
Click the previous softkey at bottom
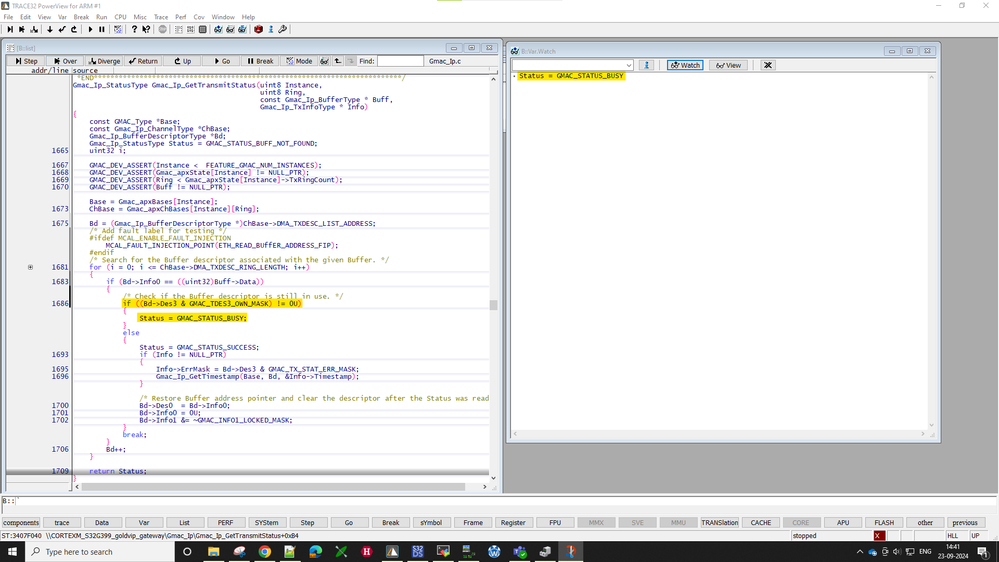965,522
